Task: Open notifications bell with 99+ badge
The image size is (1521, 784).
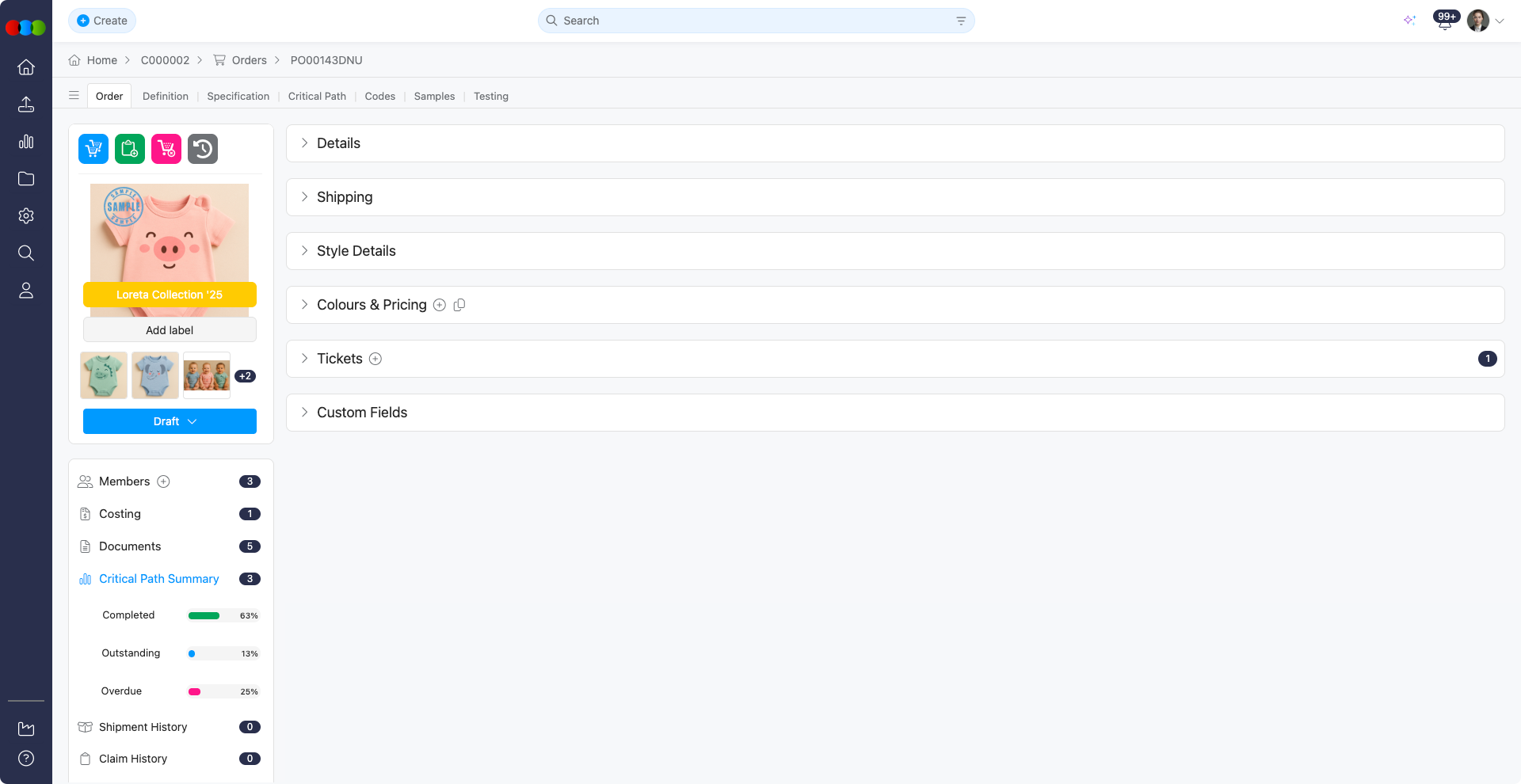Action: (x=1444, y=21)
